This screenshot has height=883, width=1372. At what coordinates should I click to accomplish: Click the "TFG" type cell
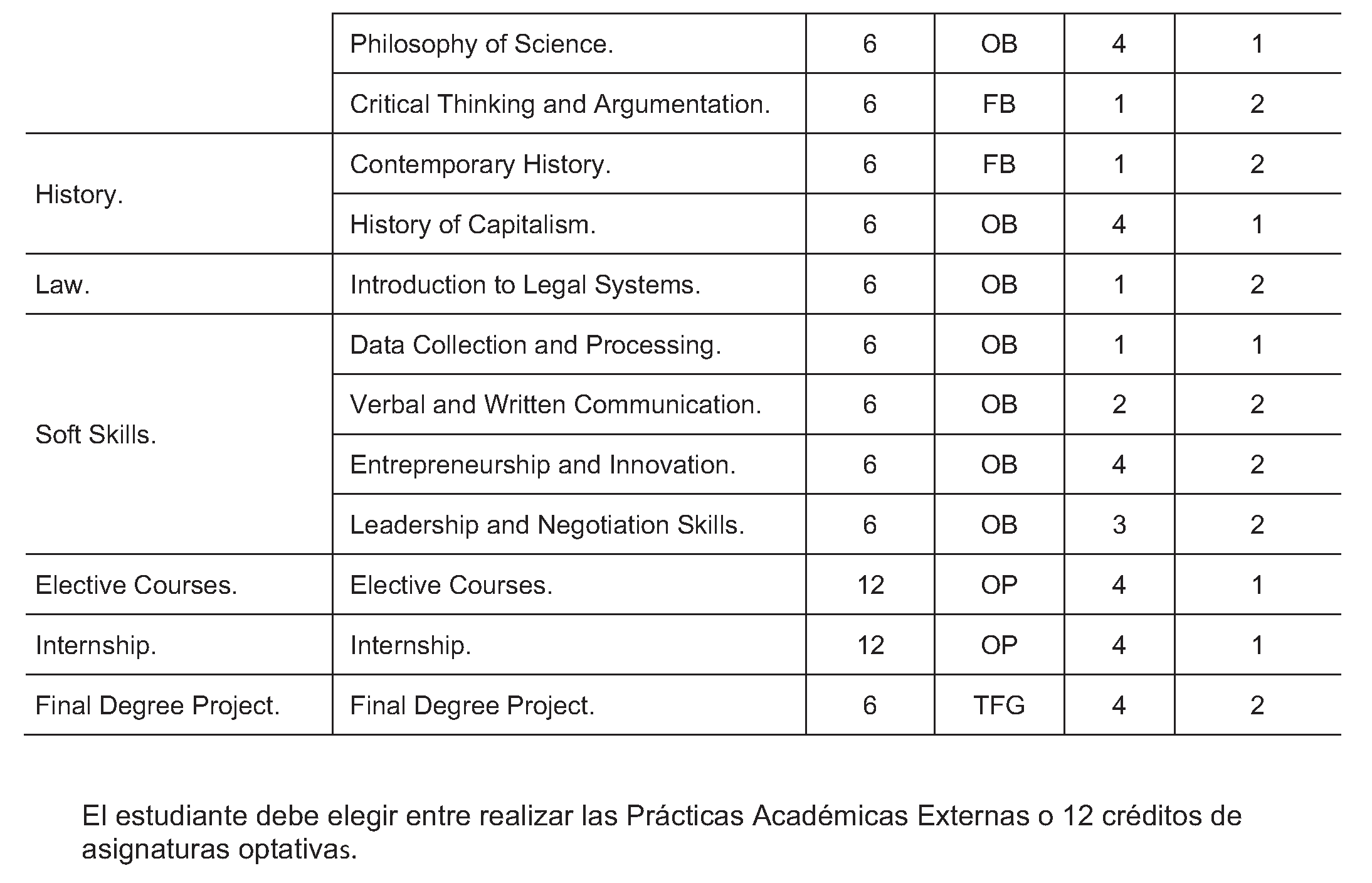pos(999,706)
